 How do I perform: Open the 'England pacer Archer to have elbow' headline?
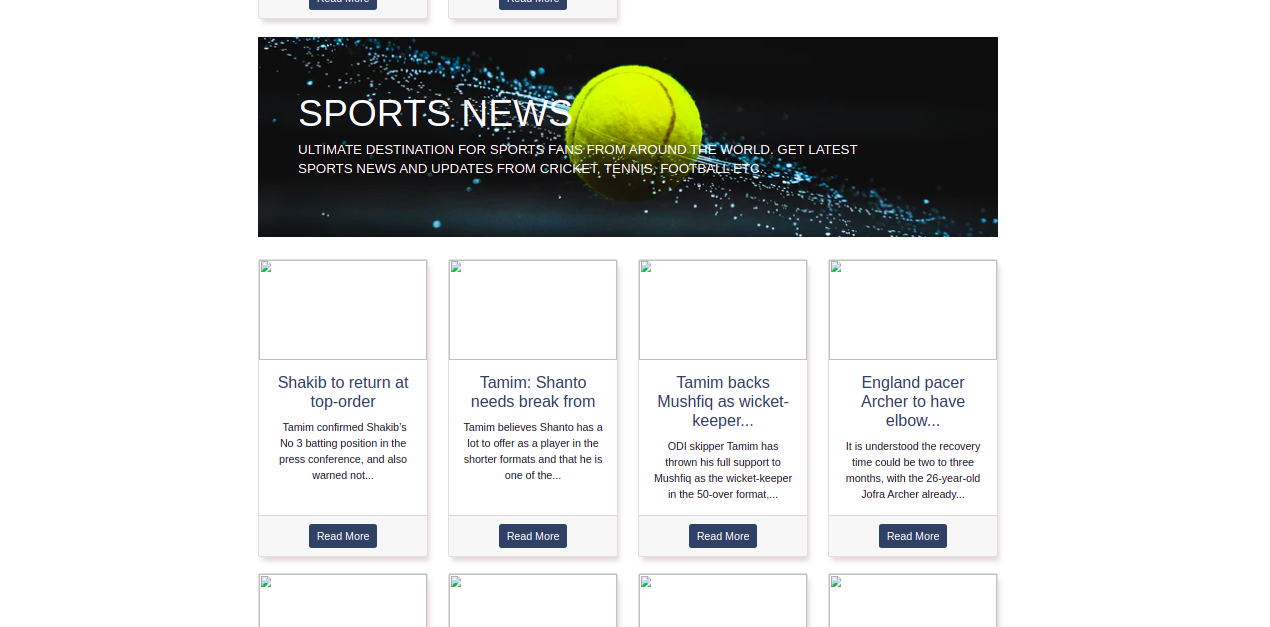click(x=913, y=401)
